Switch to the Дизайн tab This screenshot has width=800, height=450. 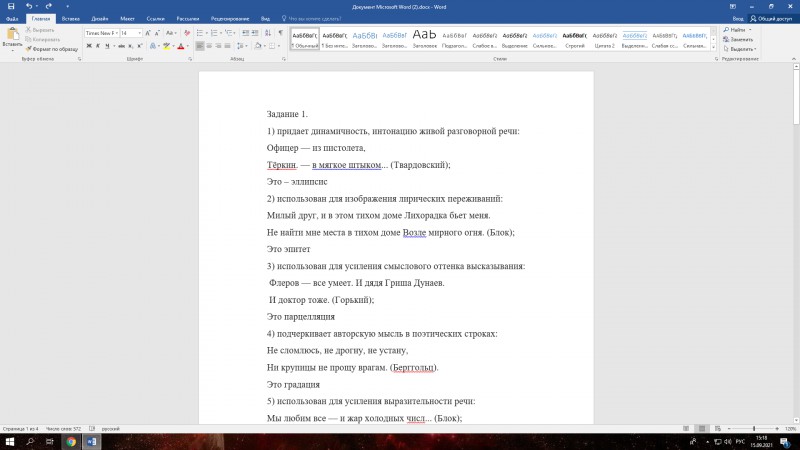click(99, 18)
